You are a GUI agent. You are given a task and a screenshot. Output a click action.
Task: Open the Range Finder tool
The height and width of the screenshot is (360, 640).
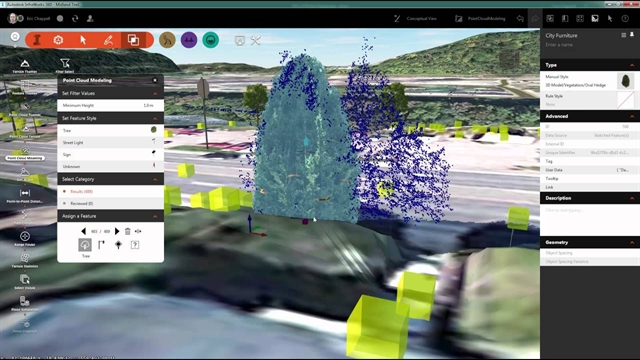[25, 239]
